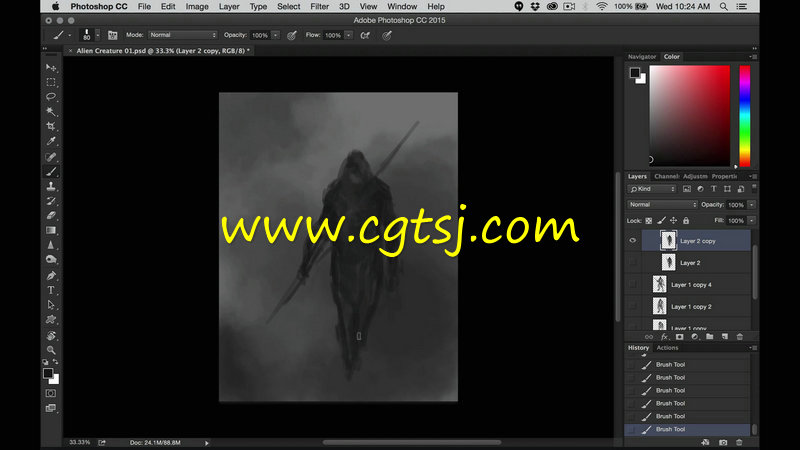
Task: Open the Filter menu
Action: (319, 7)
